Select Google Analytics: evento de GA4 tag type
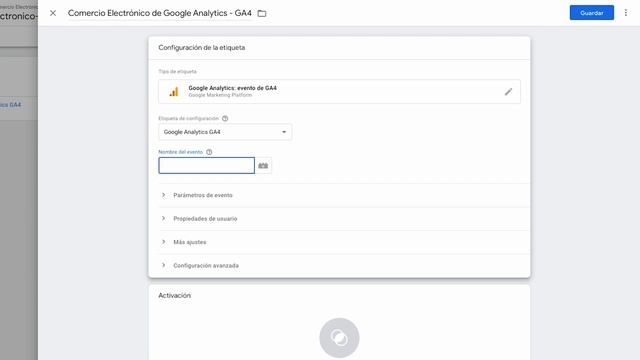Viewport: 640px width, 360px height. [x=339, y=91]
